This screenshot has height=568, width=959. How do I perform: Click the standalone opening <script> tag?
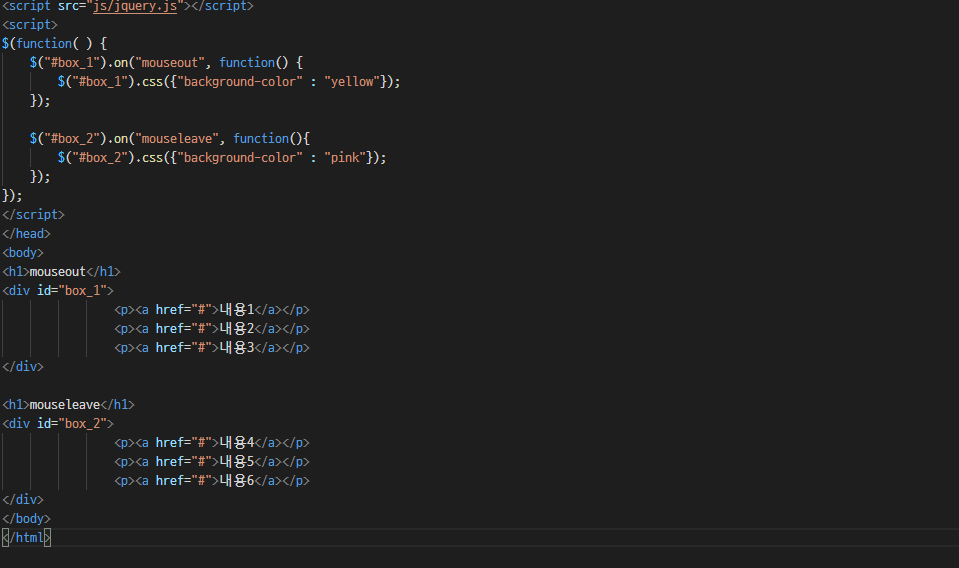(29, 24)
